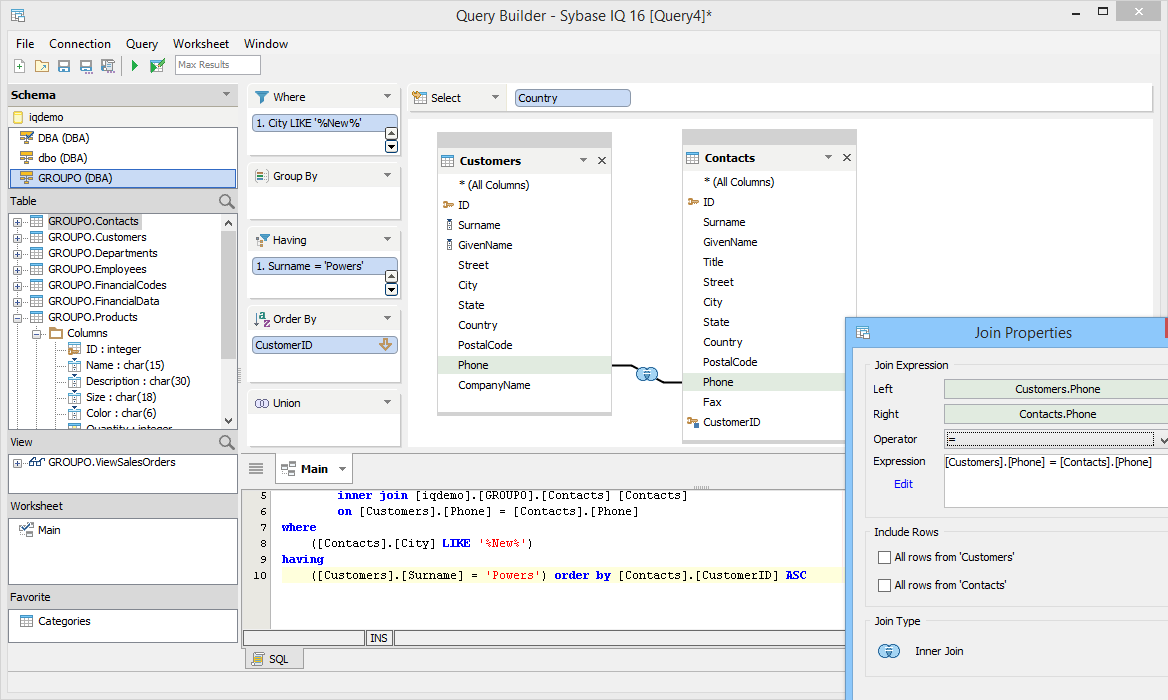Image resolution: width=1168 pixels, height=700 pixels.
Task: Enable All rows from 'Contacts' checkbox
Action: coord(884,585)
